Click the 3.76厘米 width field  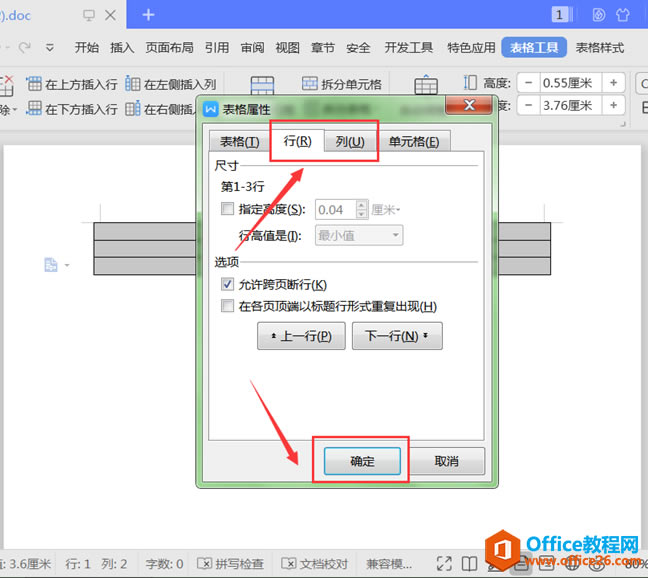(x=571, y=105)
